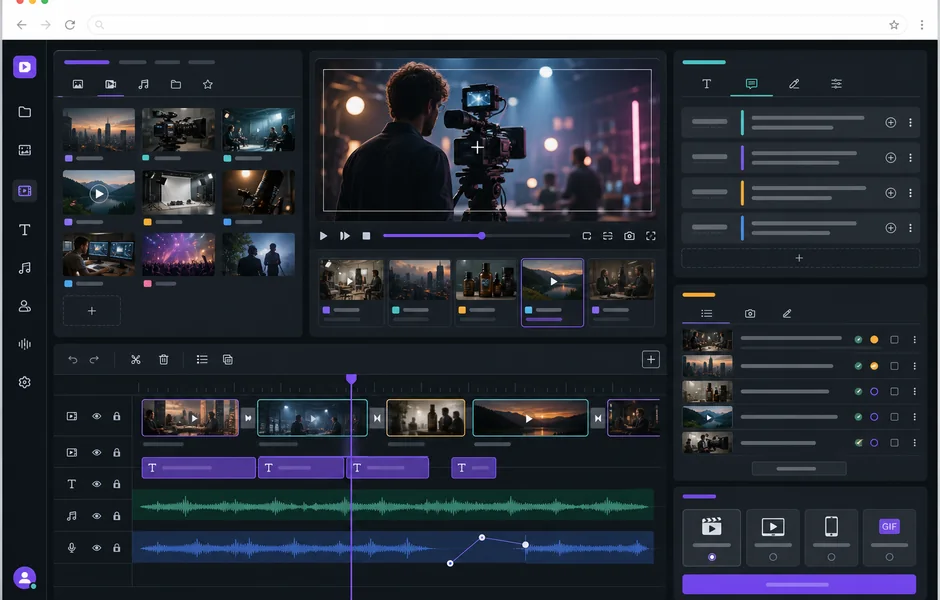Screen dimensions: 940x600
Task: Open the sliders adjustments tab in right panel
Action: pyautogui.click(x=836, y=84)
